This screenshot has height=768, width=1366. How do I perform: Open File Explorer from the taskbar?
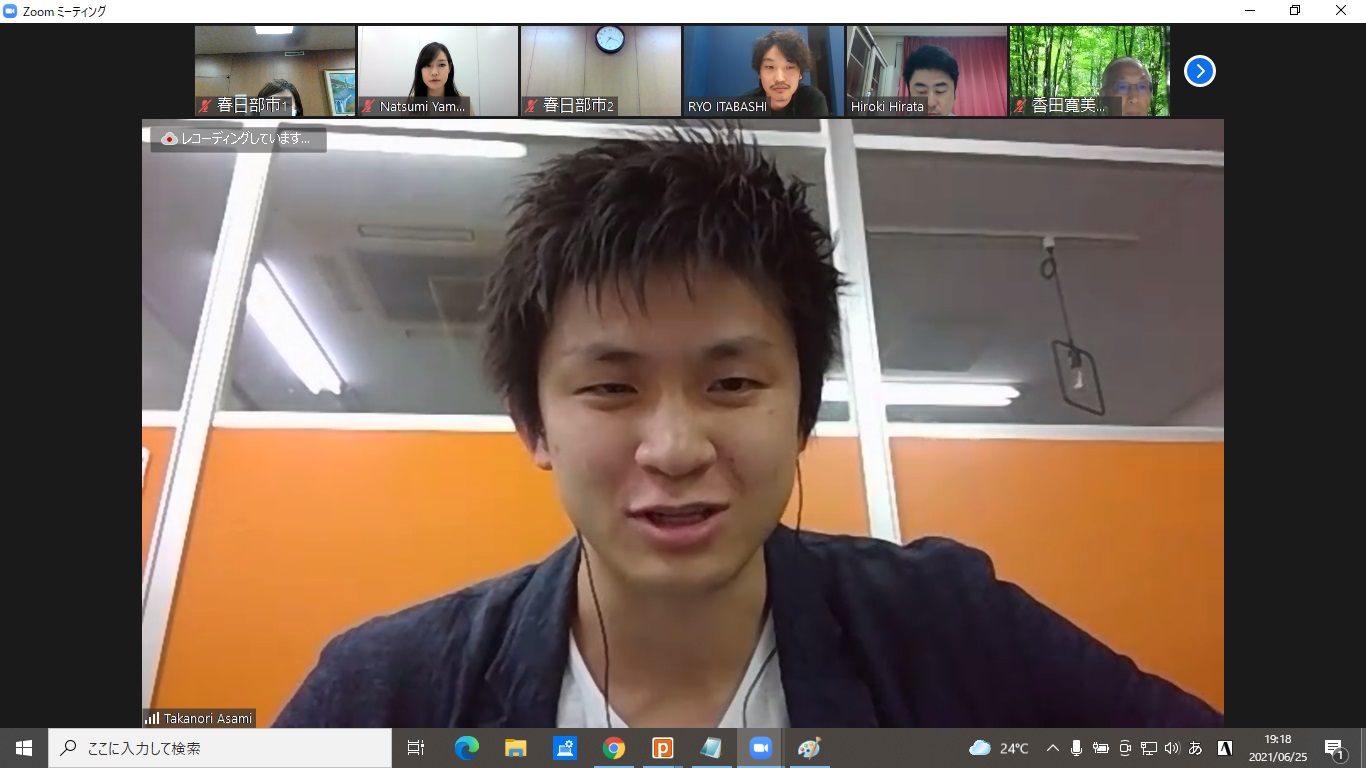[516, 748]
